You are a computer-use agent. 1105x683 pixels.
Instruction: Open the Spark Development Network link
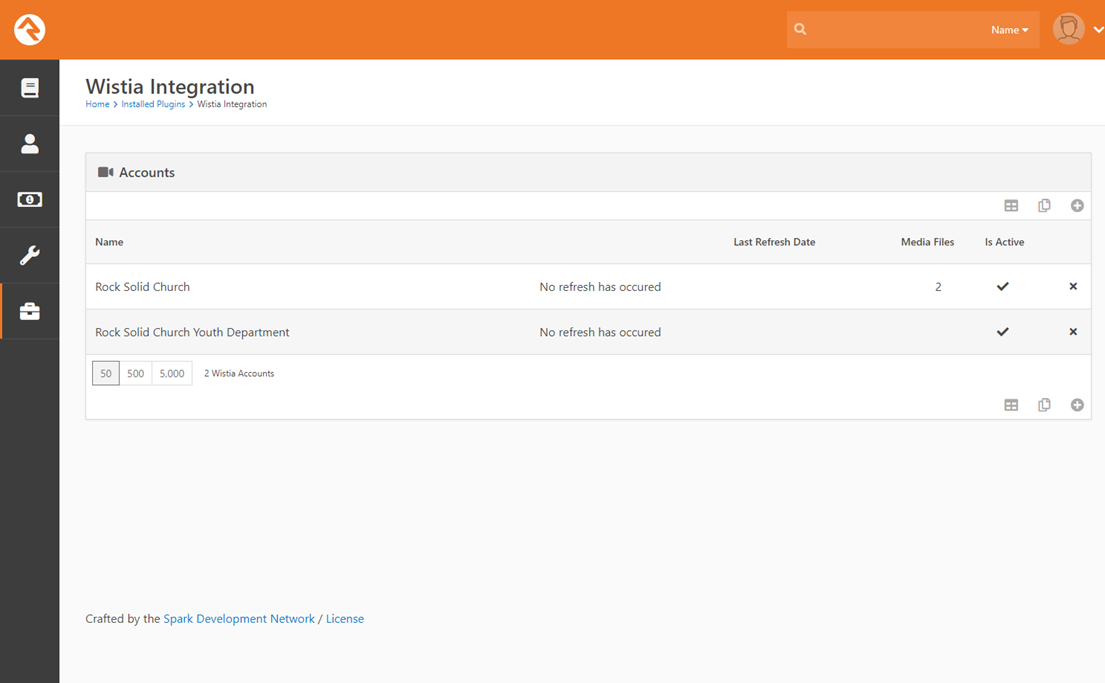tap(239, 619)
